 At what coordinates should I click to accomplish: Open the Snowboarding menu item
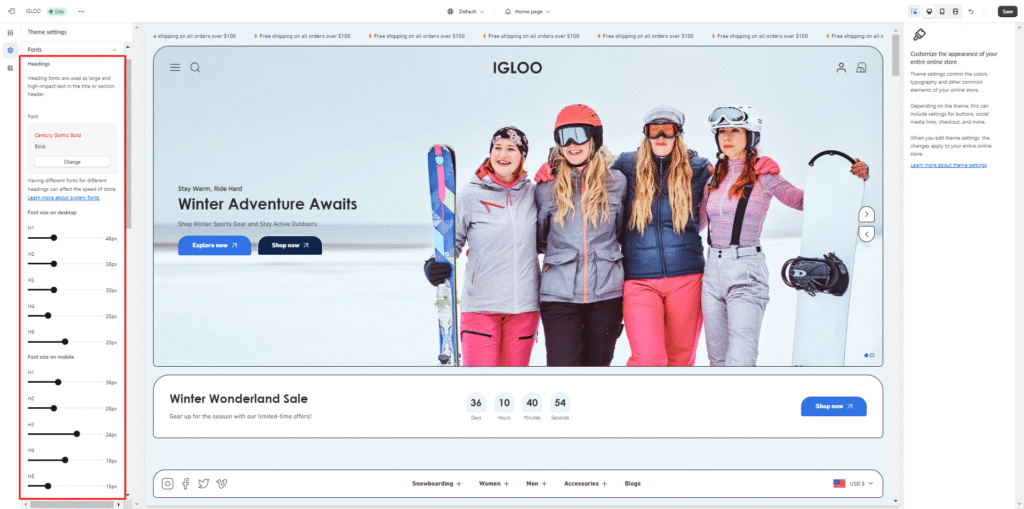pos(437,483)
